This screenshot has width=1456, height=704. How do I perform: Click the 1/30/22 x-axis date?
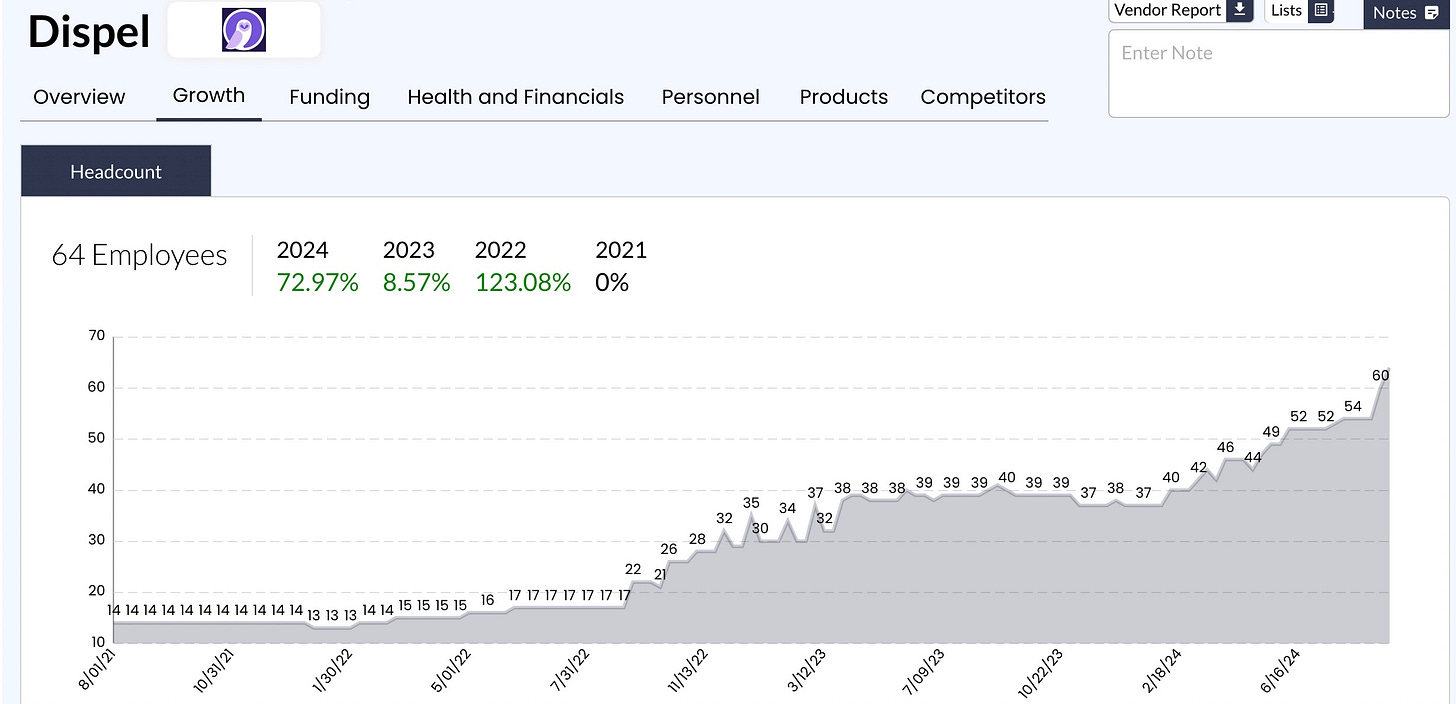click(333, 670)
